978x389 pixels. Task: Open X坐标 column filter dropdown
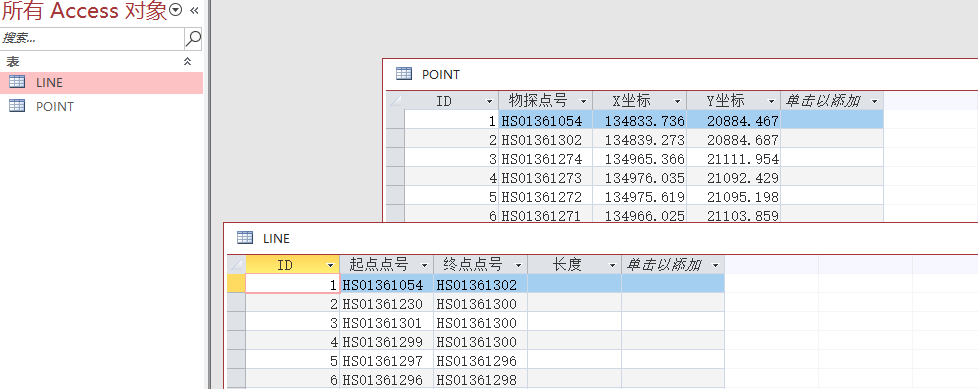coord(677,101)
